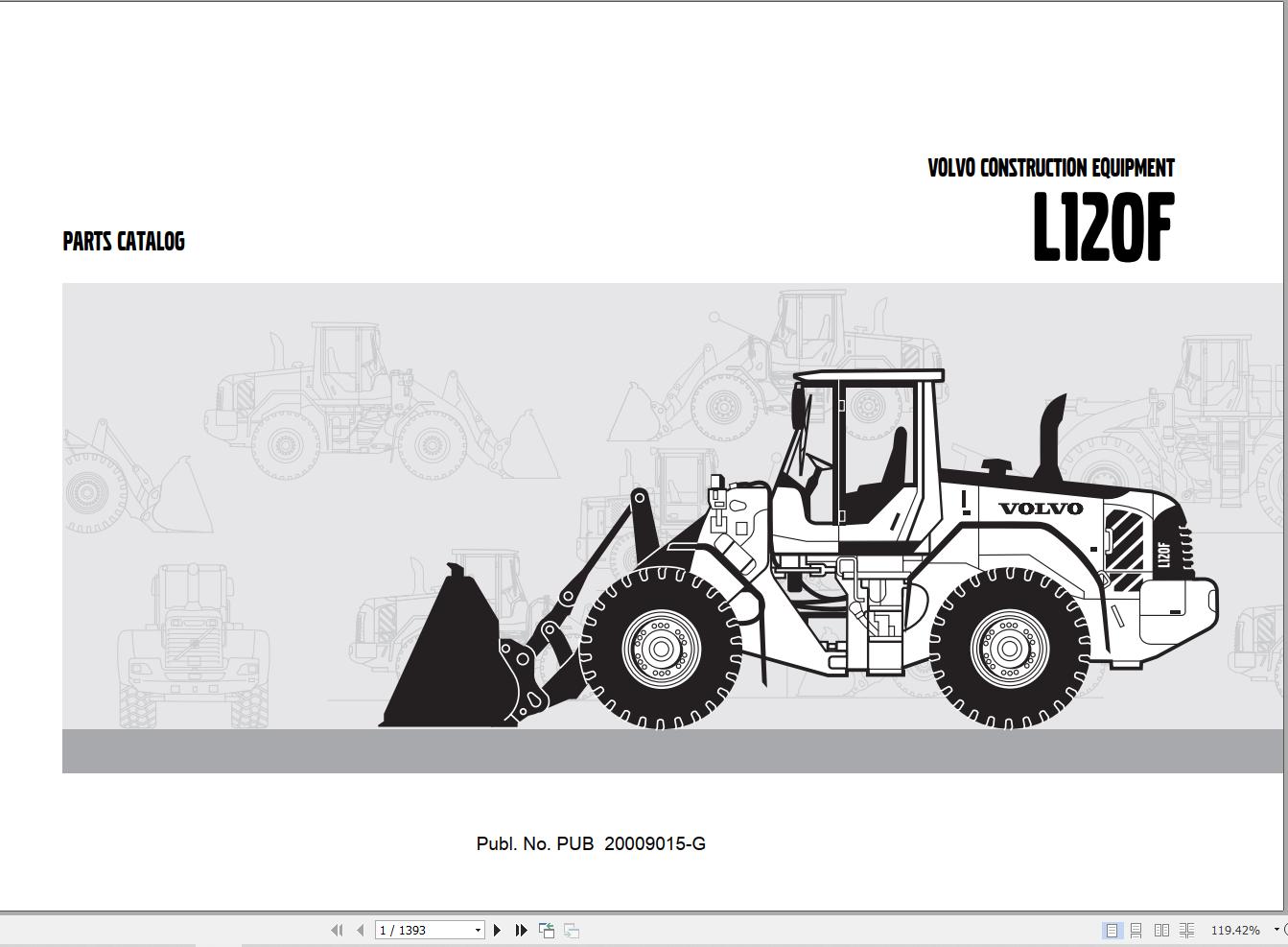This screenshot has height=947, width=1288.
Task: Click the wheel loader illustration
Action: 799,550
